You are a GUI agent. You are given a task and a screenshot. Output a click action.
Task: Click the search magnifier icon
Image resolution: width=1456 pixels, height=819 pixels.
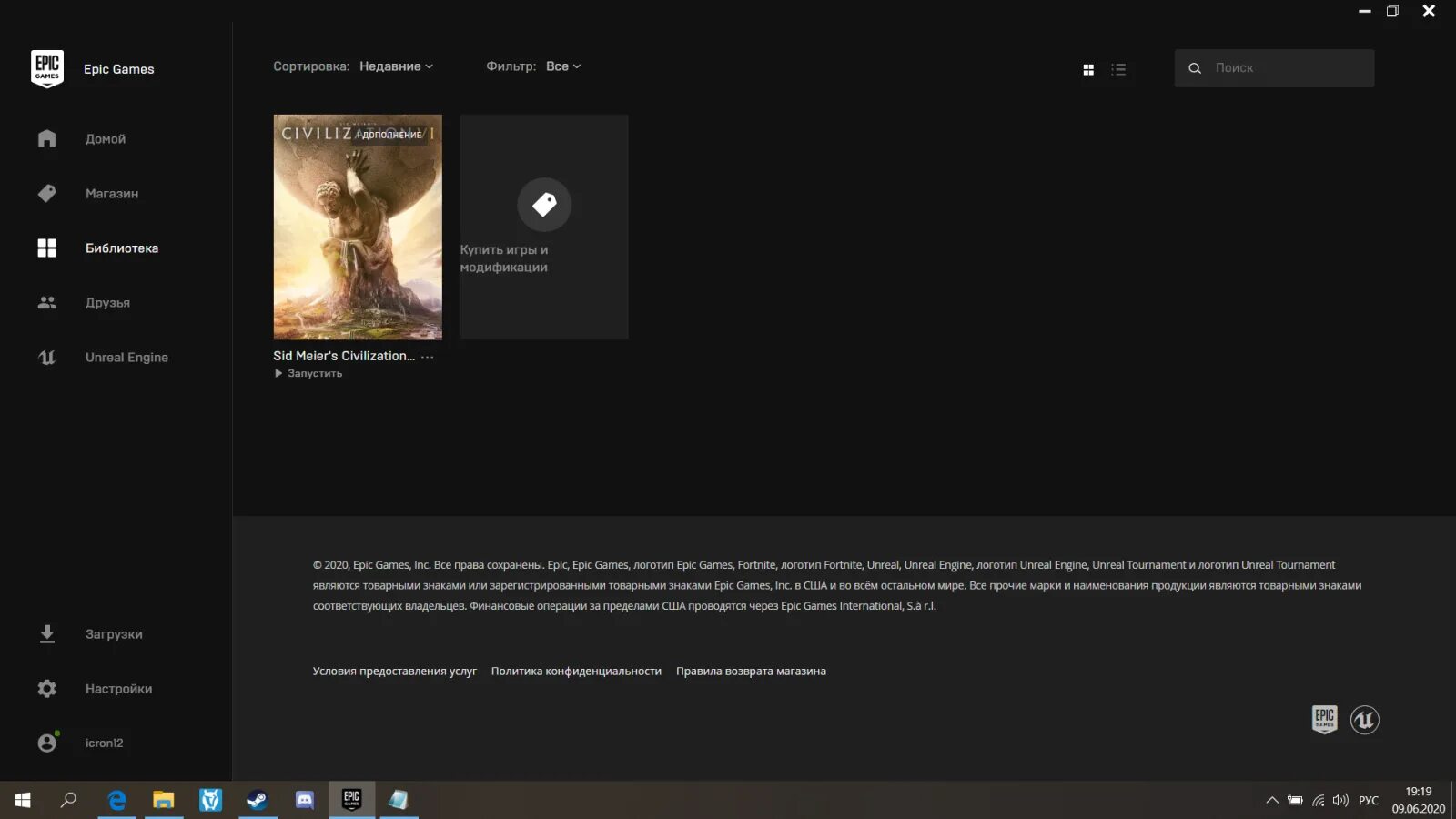click(1195, 68)
